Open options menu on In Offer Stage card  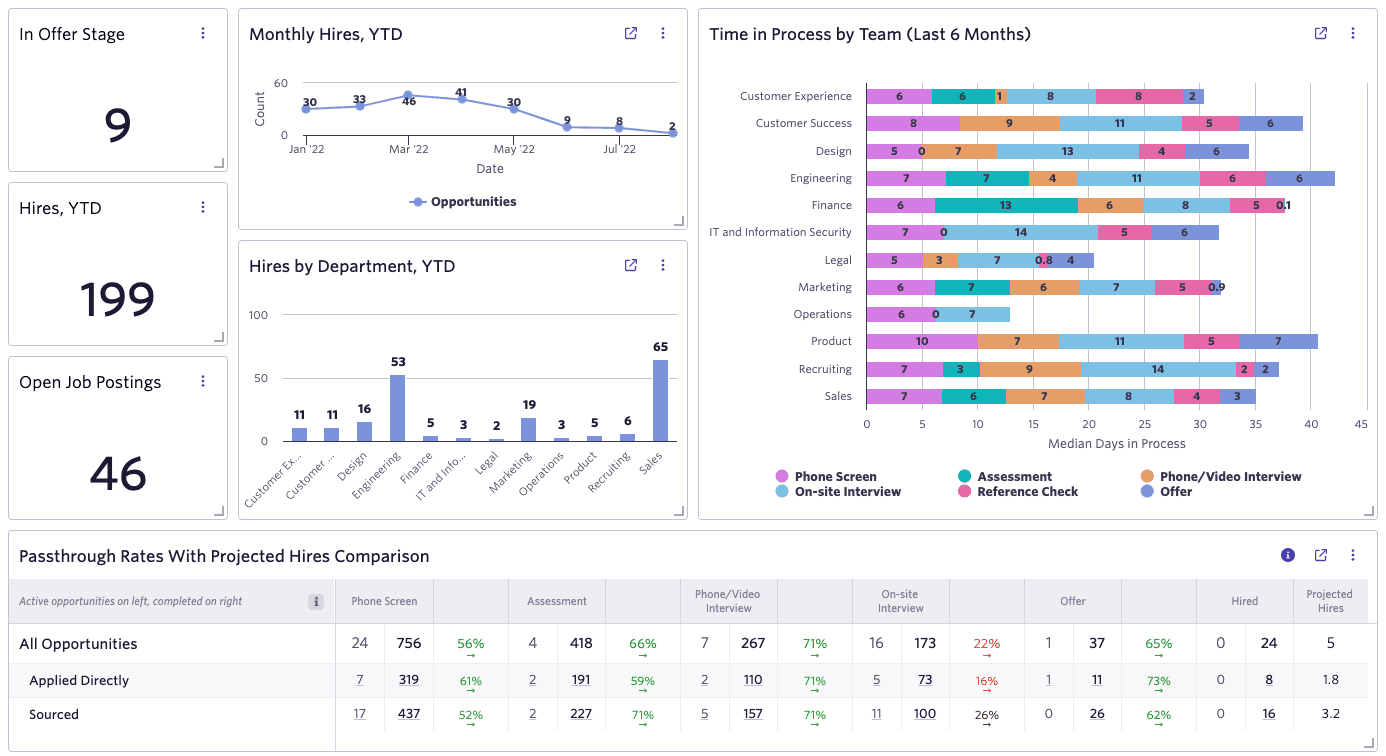coord(203,33)
